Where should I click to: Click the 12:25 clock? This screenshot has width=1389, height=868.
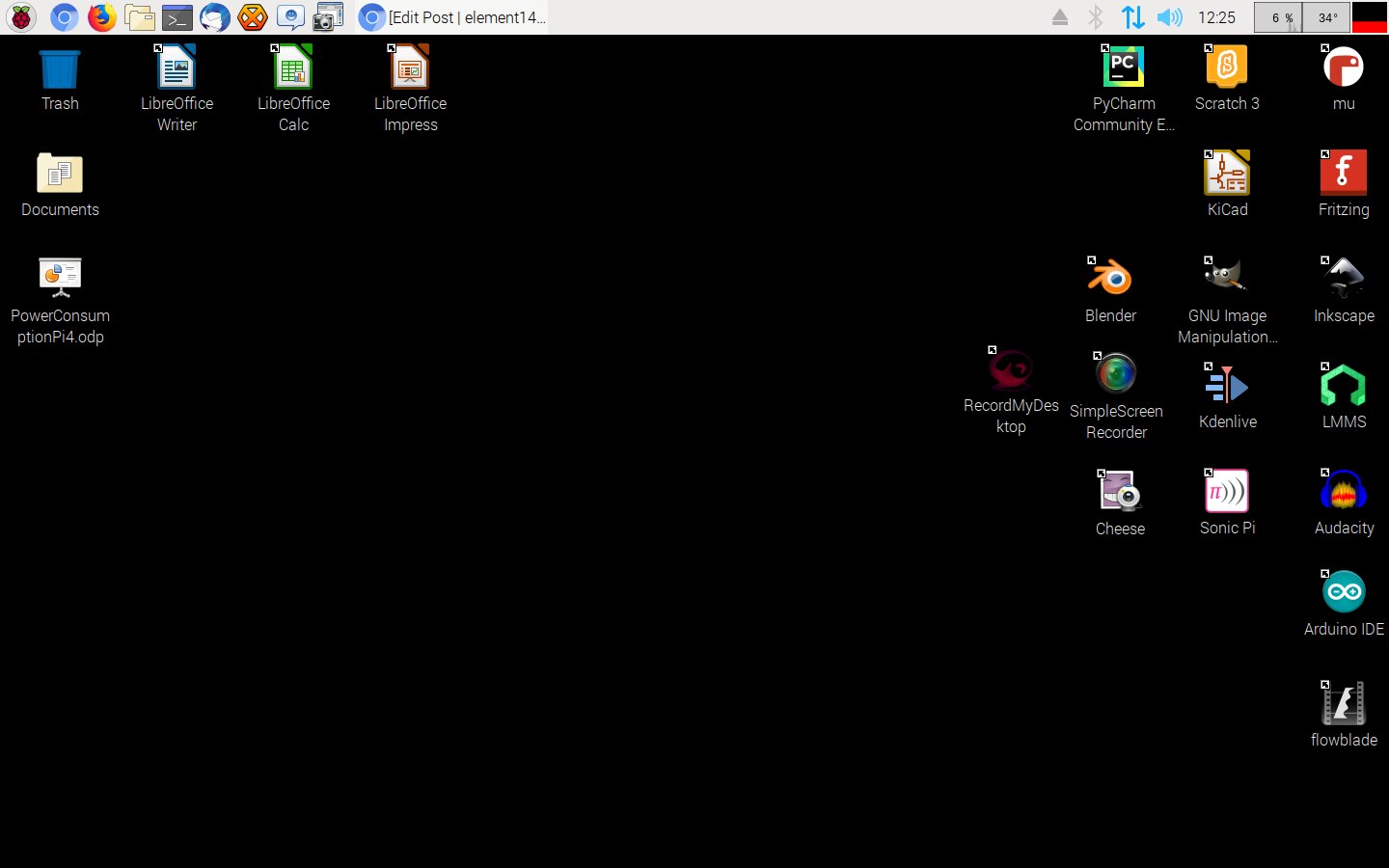1216,17
